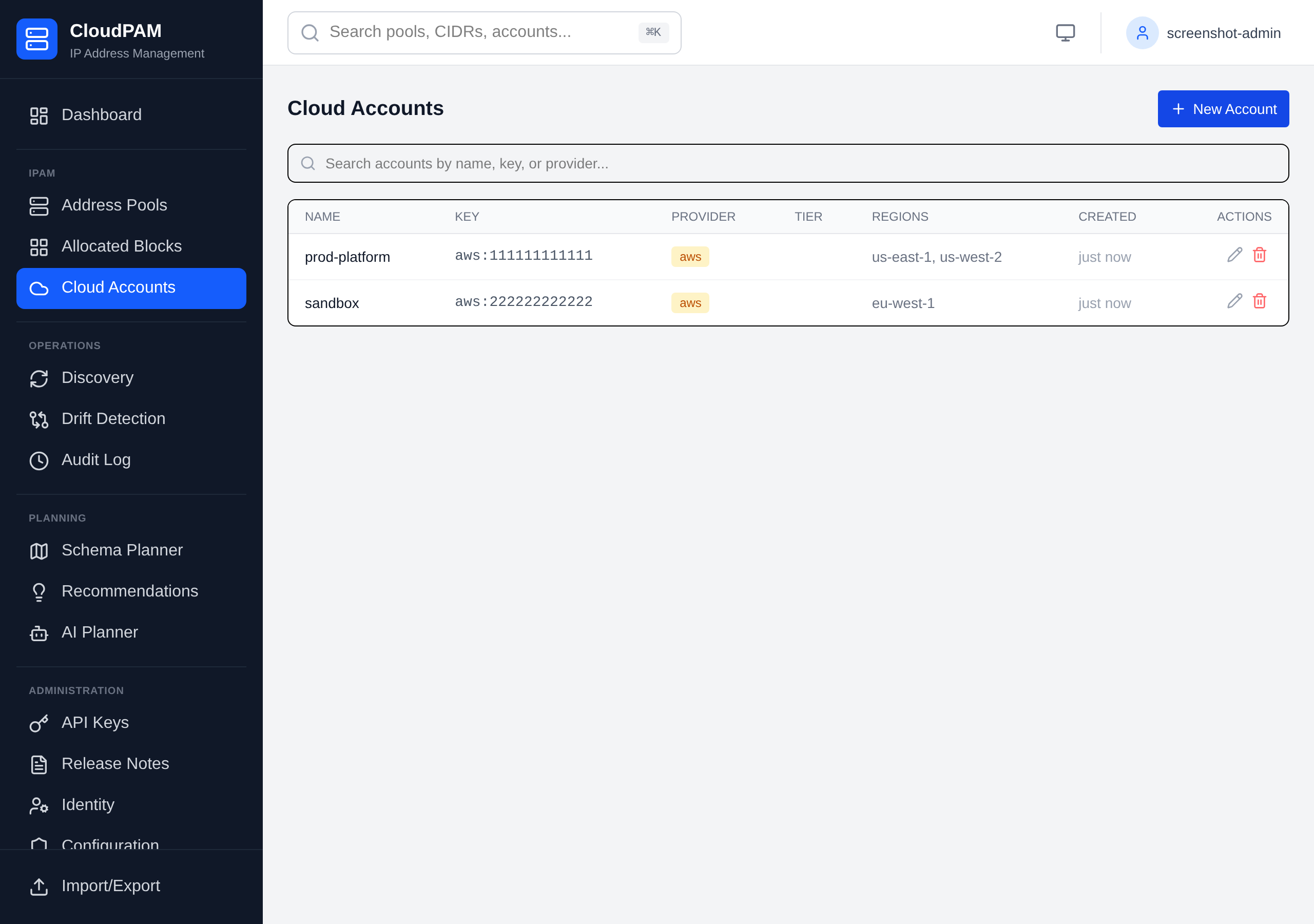
Task: Open Identity settings
Action: (x=131, y=805)
